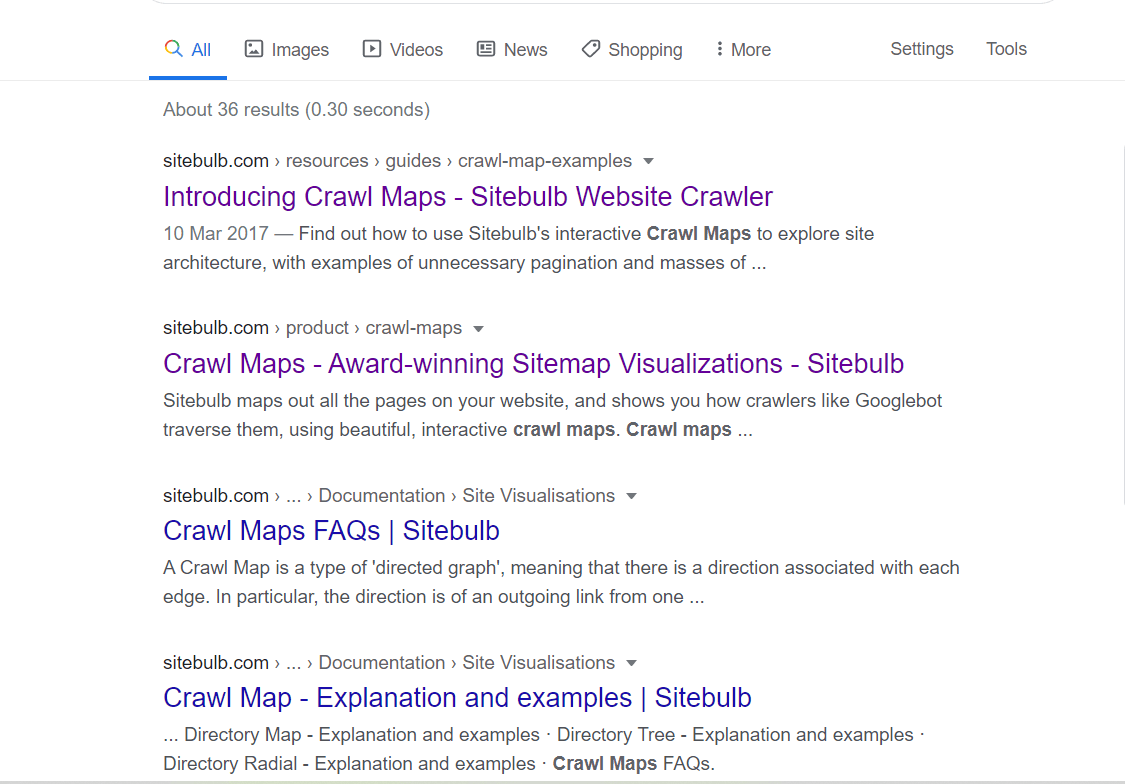Open Crawl Maps FAQs | Sitebulb link
The width and height of the screenshot is (1125, 784).
pos(331,531)
